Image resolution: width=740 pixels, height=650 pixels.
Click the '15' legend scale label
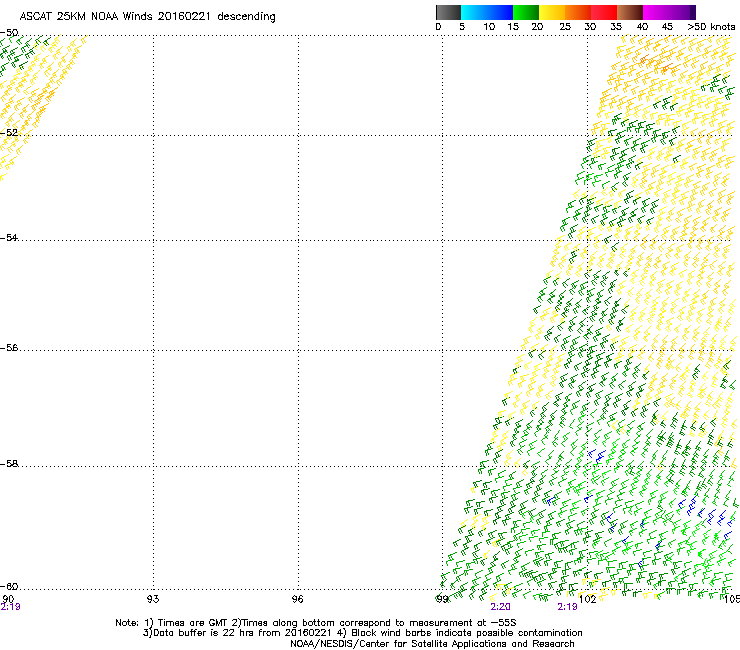click(513, 27)
